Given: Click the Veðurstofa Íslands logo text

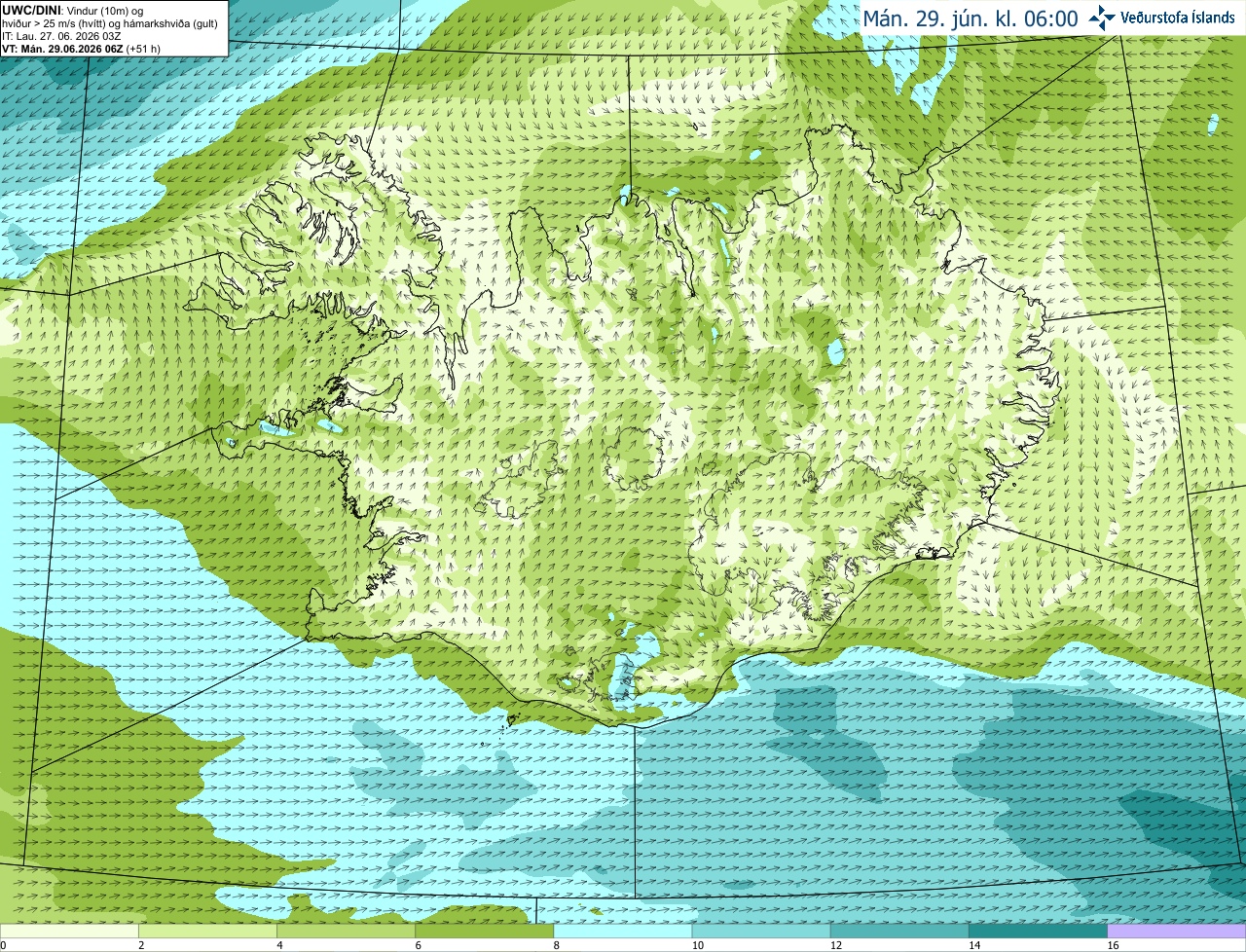Looking at the screenshot, I should click(x=1178, y=18).
